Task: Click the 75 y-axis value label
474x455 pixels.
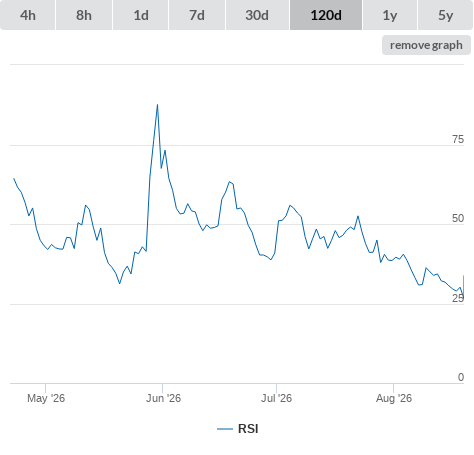Action: 458,139
